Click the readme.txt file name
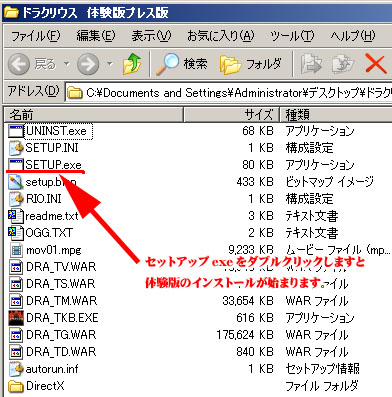 pyautogui.click(x=52, y=216)
